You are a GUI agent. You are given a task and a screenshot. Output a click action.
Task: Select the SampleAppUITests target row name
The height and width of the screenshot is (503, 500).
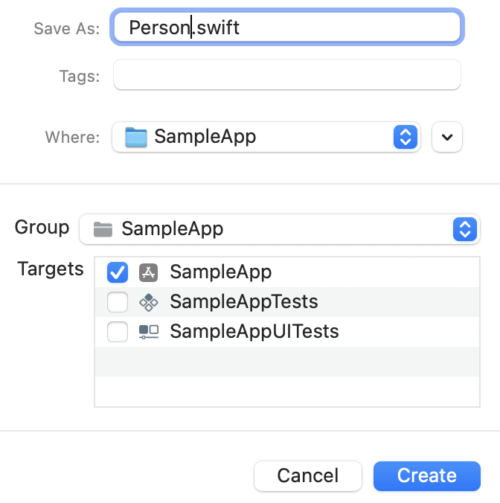(x=254, y=331)
